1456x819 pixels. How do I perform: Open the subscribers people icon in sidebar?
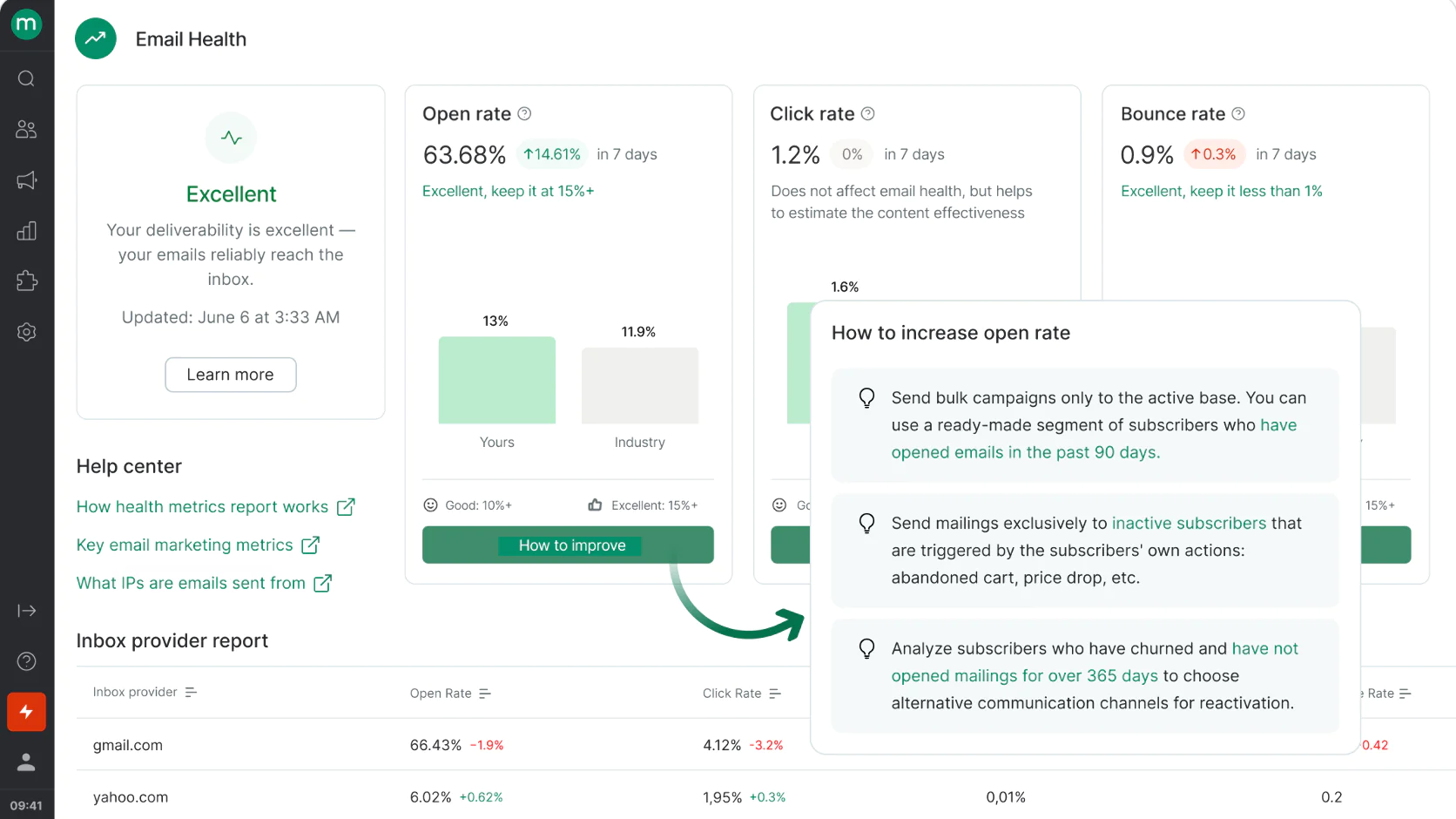26,130
